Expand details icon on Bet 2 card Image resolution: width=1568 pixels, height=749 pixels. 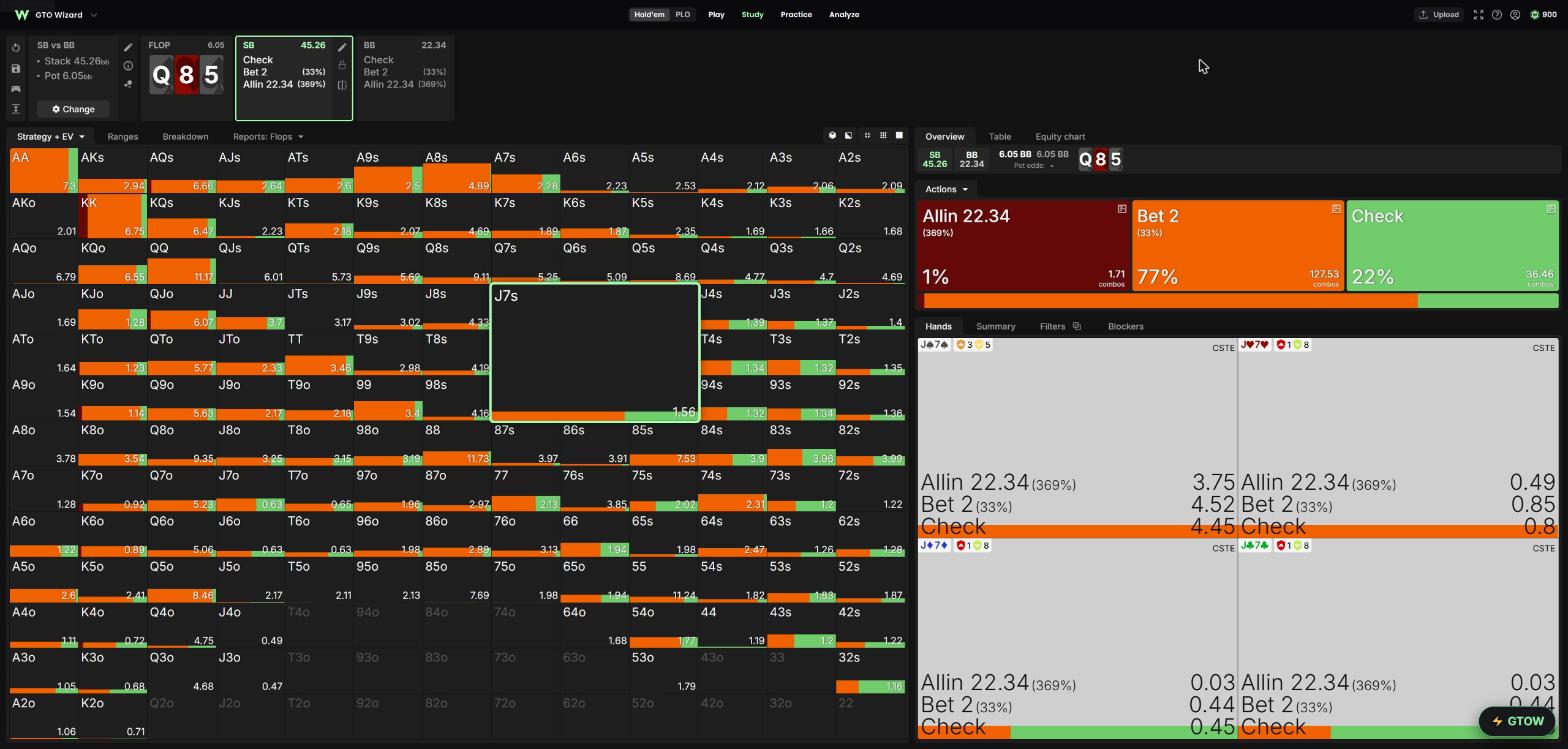click(1336, 209)
